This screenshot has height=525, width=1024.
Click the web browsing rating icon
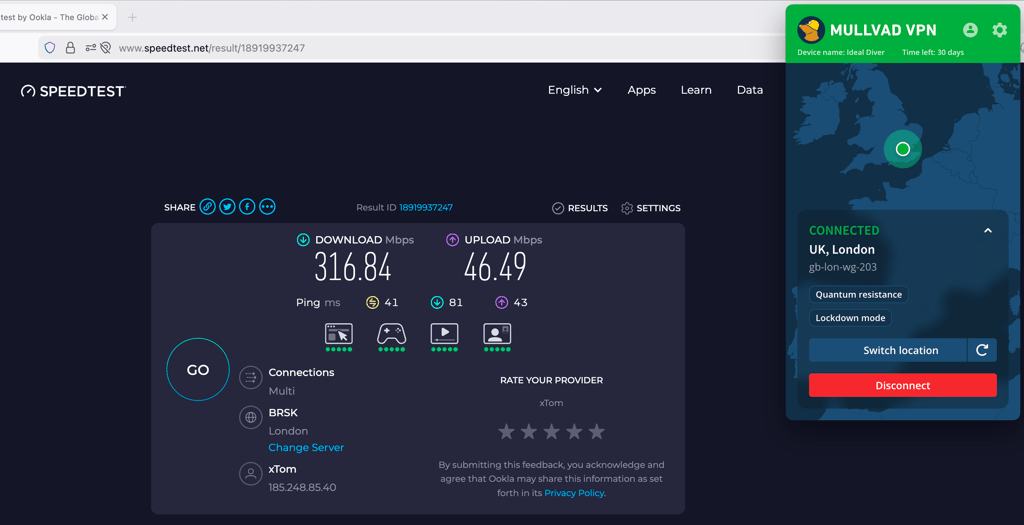pos(339,334)
